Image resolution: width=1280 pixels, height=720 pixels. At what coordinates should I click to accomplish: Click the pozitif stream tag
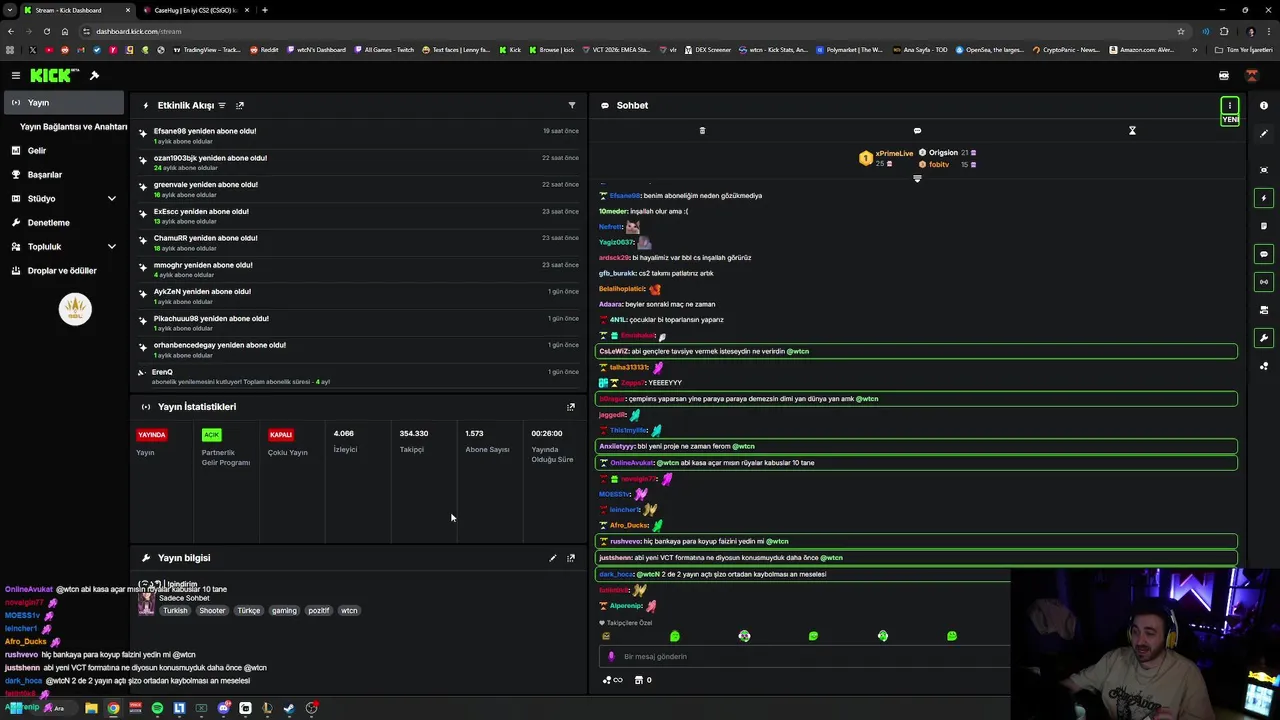[318, 610]
